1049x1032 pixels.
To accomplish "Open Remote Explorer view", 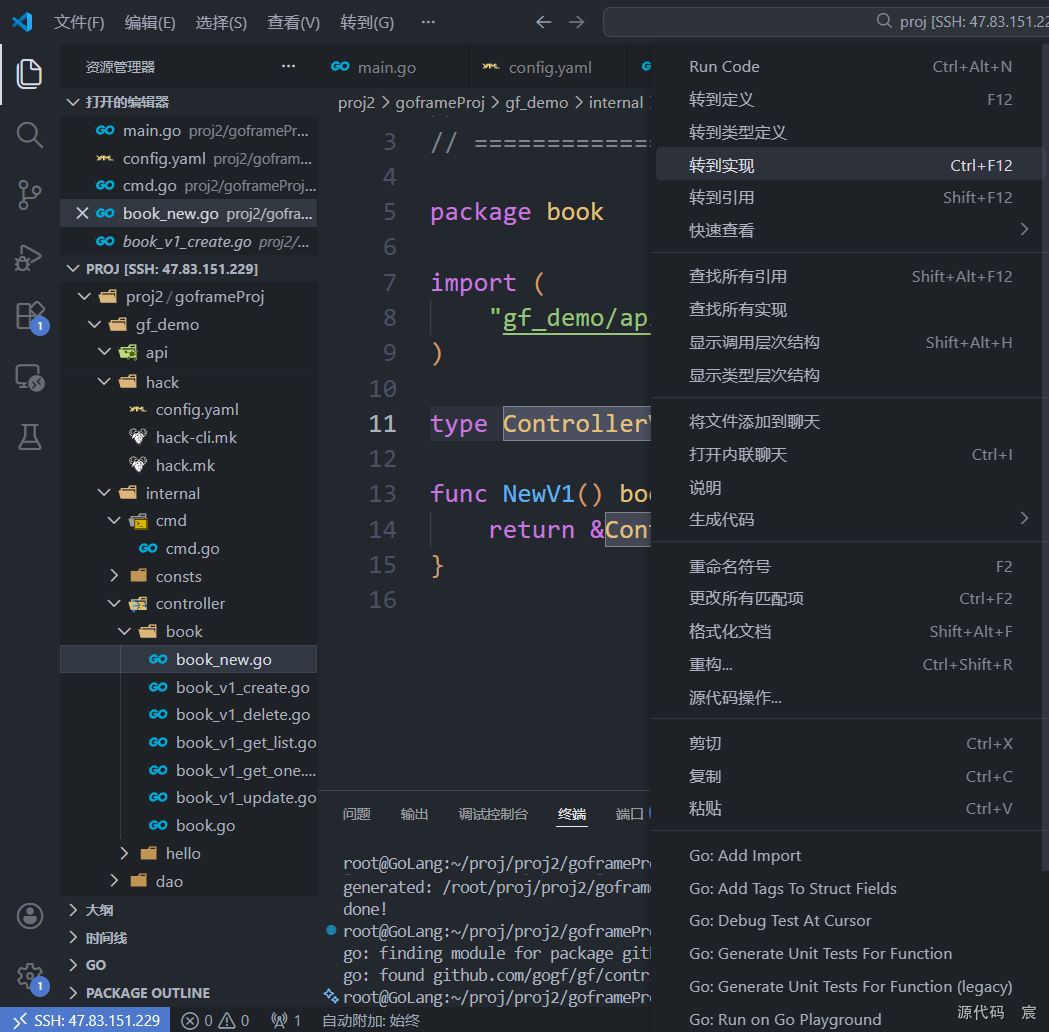I will point(29,378).
